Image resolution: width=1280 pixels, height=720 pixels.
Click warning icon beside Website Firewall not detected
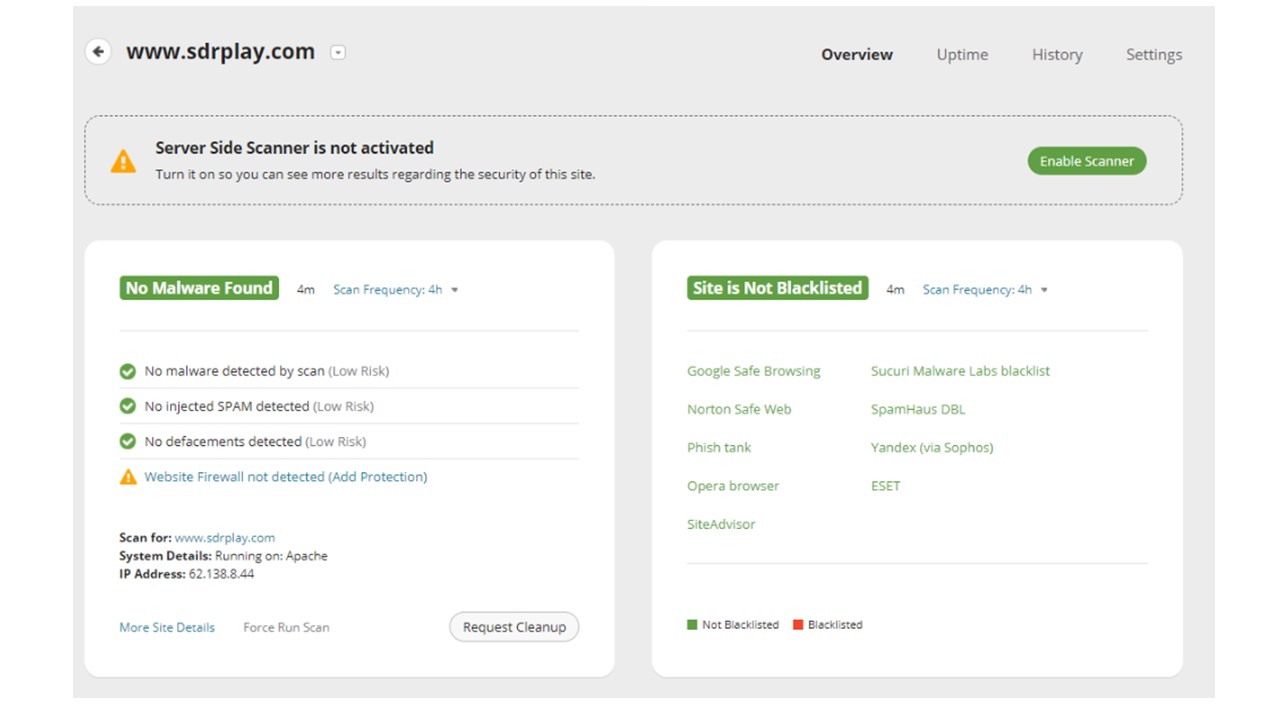click(128, 477)
